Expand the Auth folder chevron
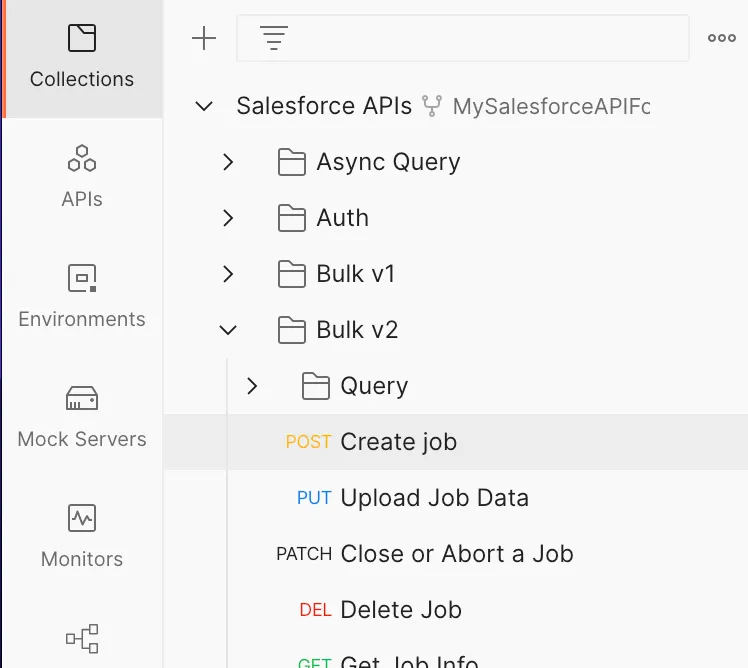 tap(228, 218)
